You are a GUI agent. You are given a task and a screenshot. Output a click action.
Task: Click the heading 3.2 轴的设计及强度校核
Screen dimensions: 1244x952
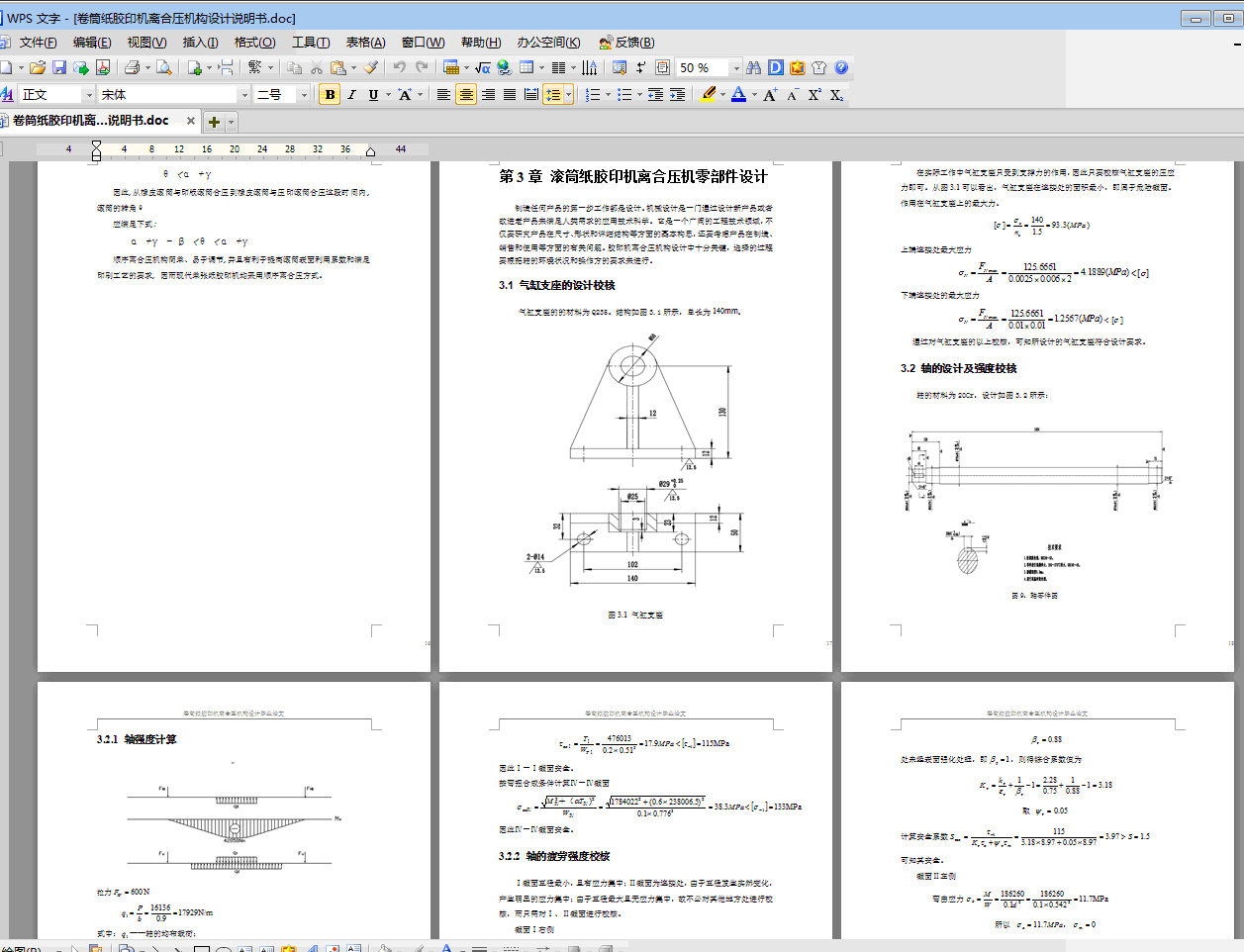tap(958, 368)
